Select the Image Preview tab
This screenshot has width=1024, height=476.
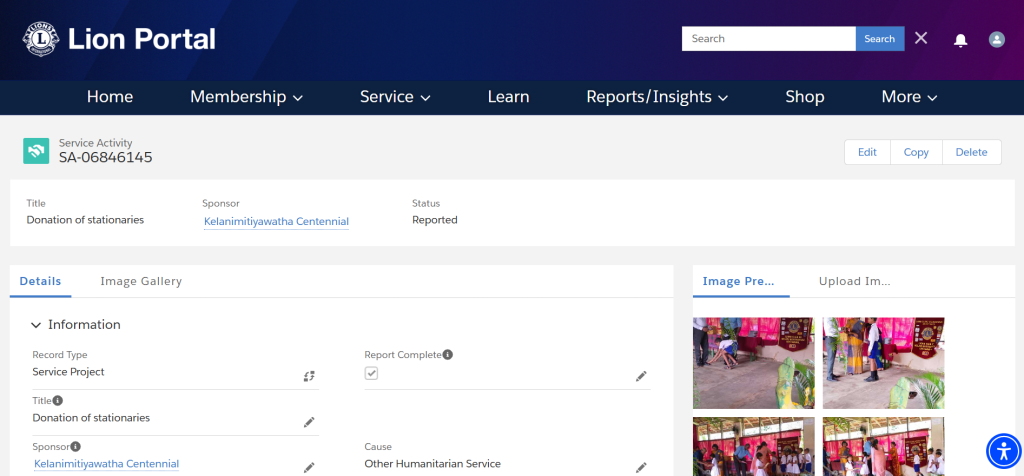tap(739, 281)
